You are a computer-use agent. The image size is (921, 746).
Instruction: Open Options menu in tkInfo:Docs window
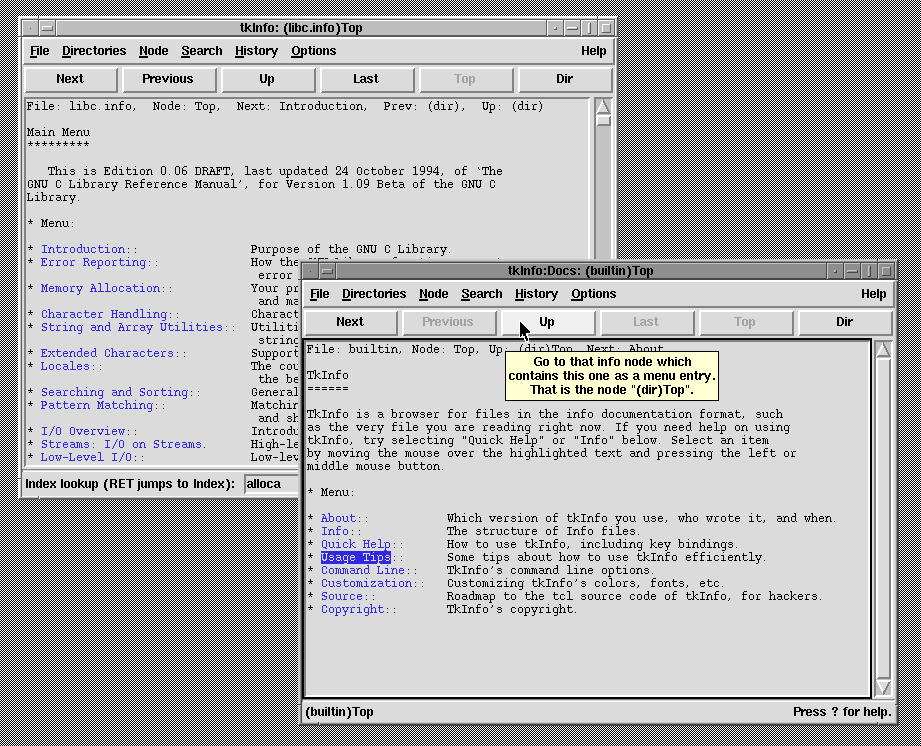click(593, 294)
